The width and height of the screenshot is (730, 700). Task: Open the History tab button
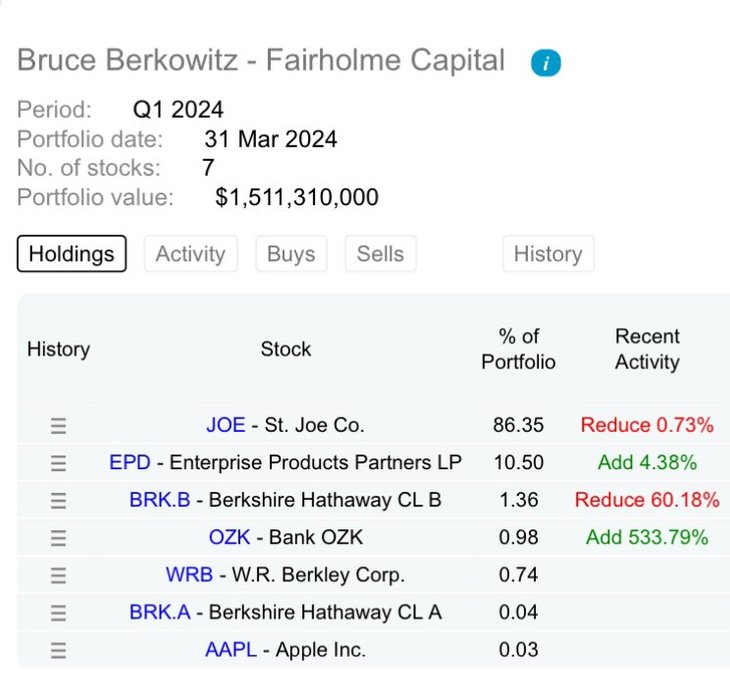pyautogui.click(x=548, y=254)
